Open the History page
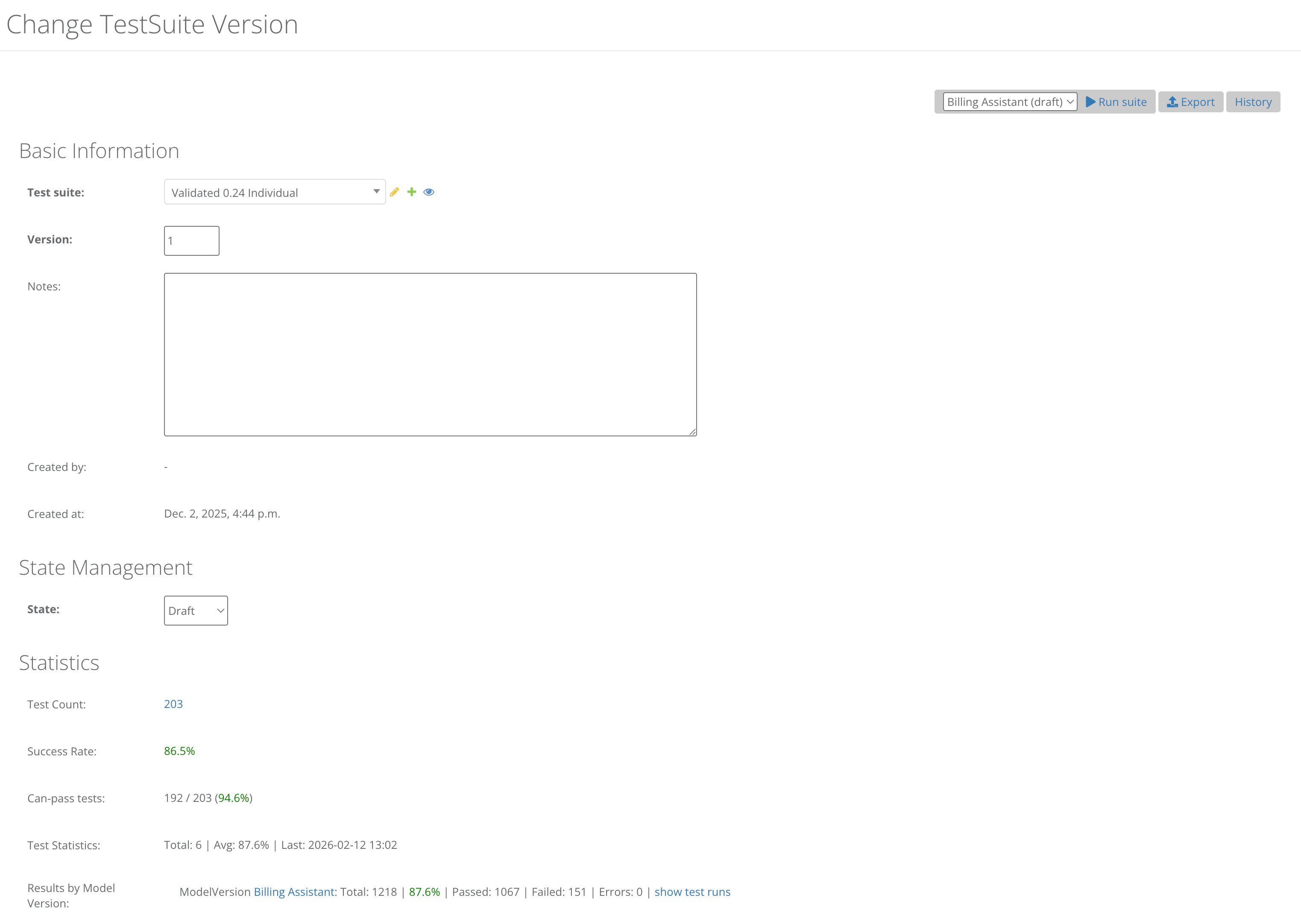 coord(1253,102)
